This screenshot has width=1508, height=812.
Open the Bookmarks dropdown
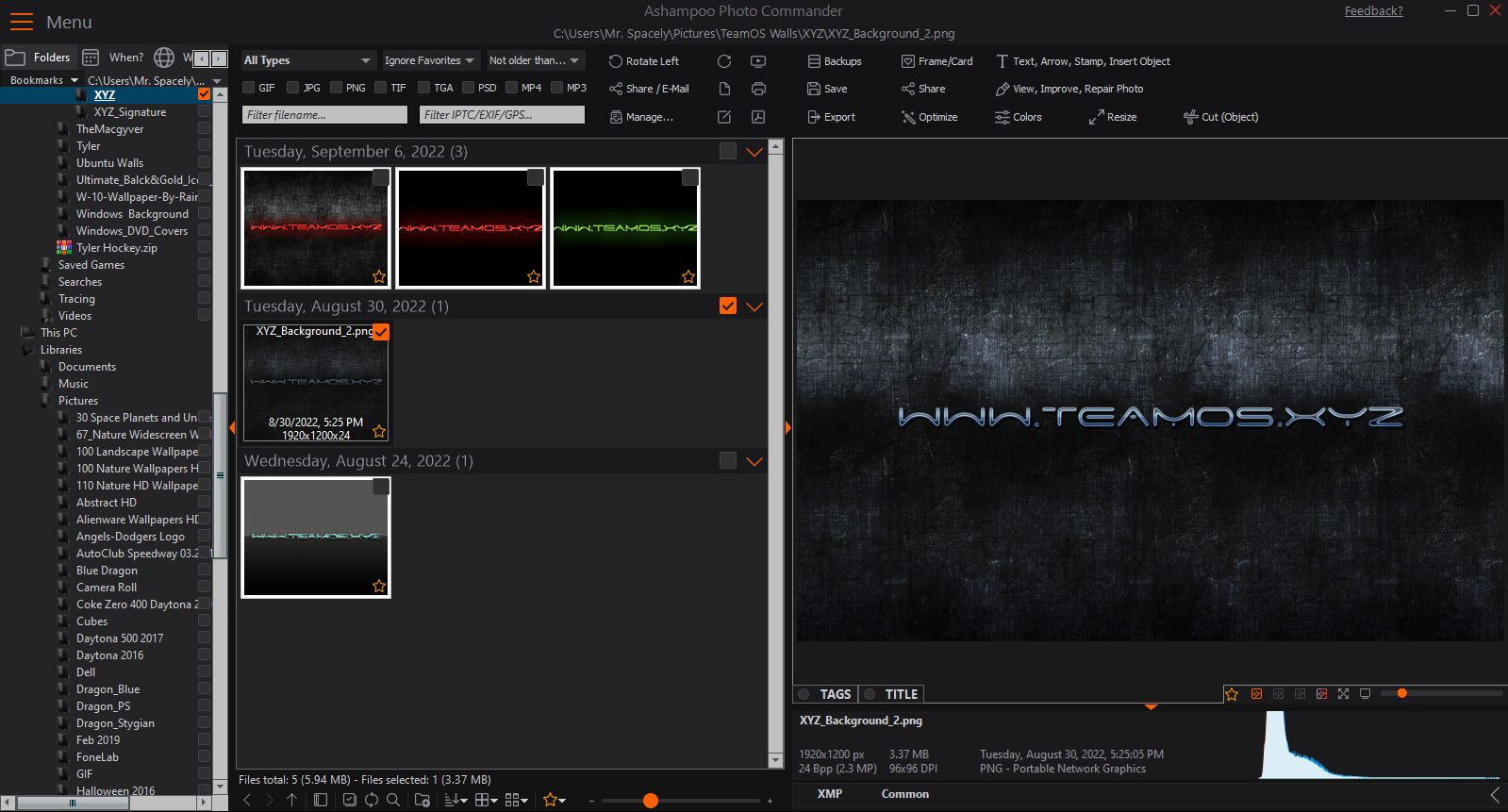[43, 80]
